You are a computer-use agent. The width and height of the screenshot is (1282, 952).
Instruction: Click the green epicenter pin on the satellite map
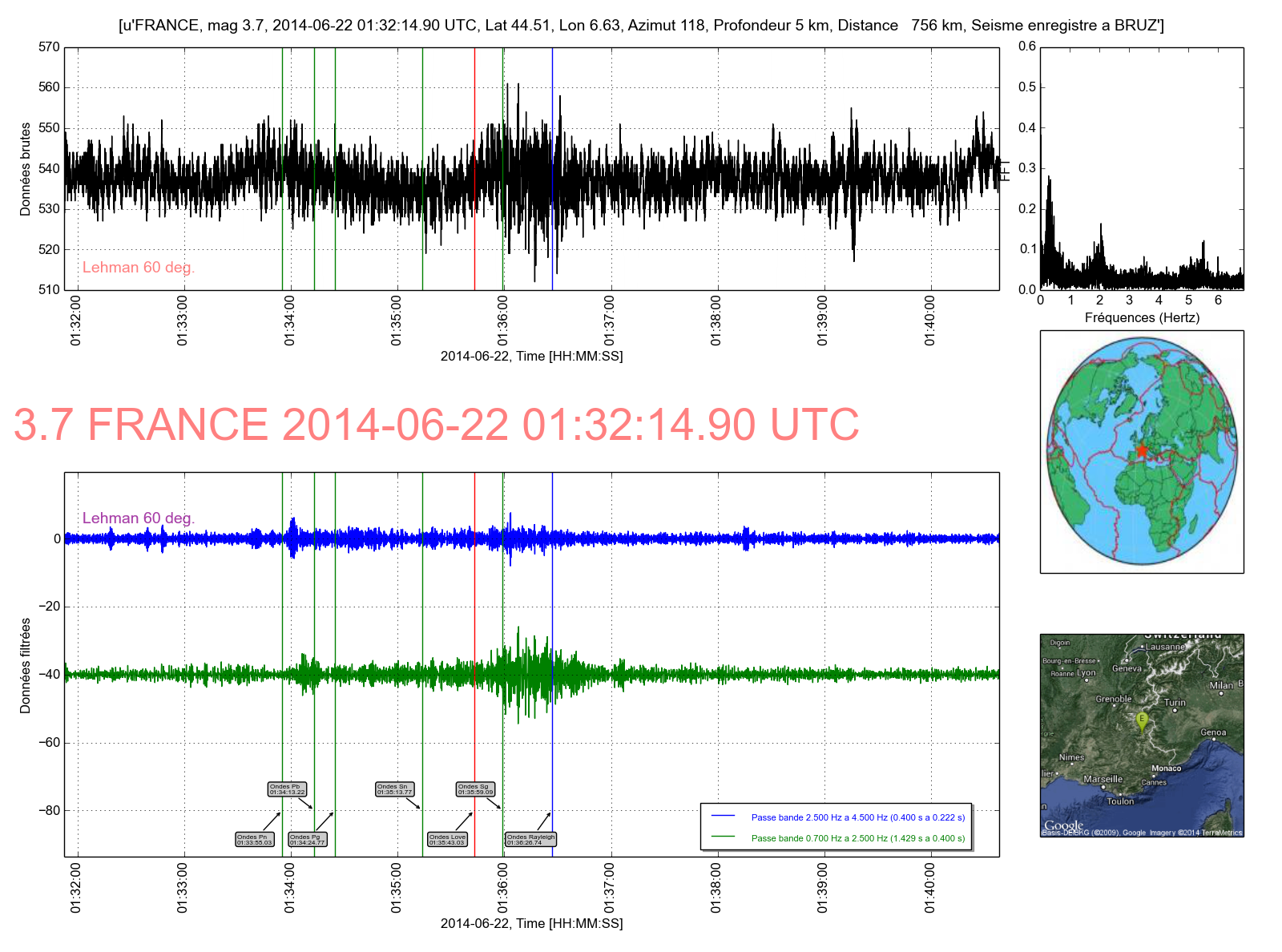coord(1143,720)
